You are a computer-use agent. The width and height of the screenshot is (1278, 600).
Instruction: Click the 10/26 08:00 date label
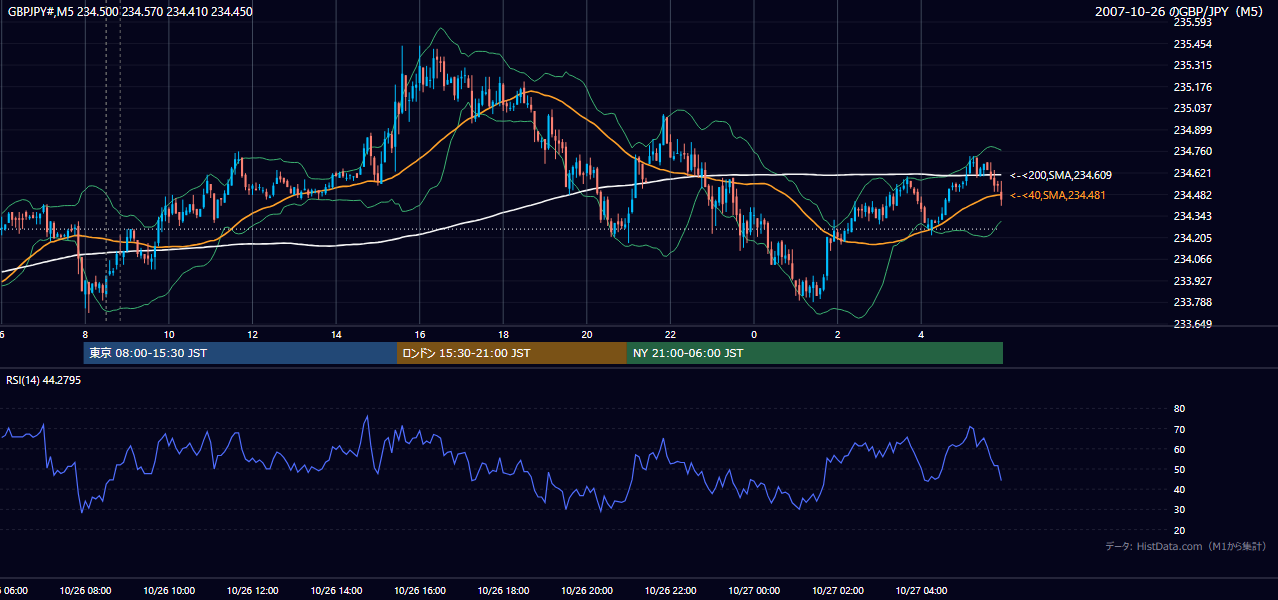pos(85,591)
